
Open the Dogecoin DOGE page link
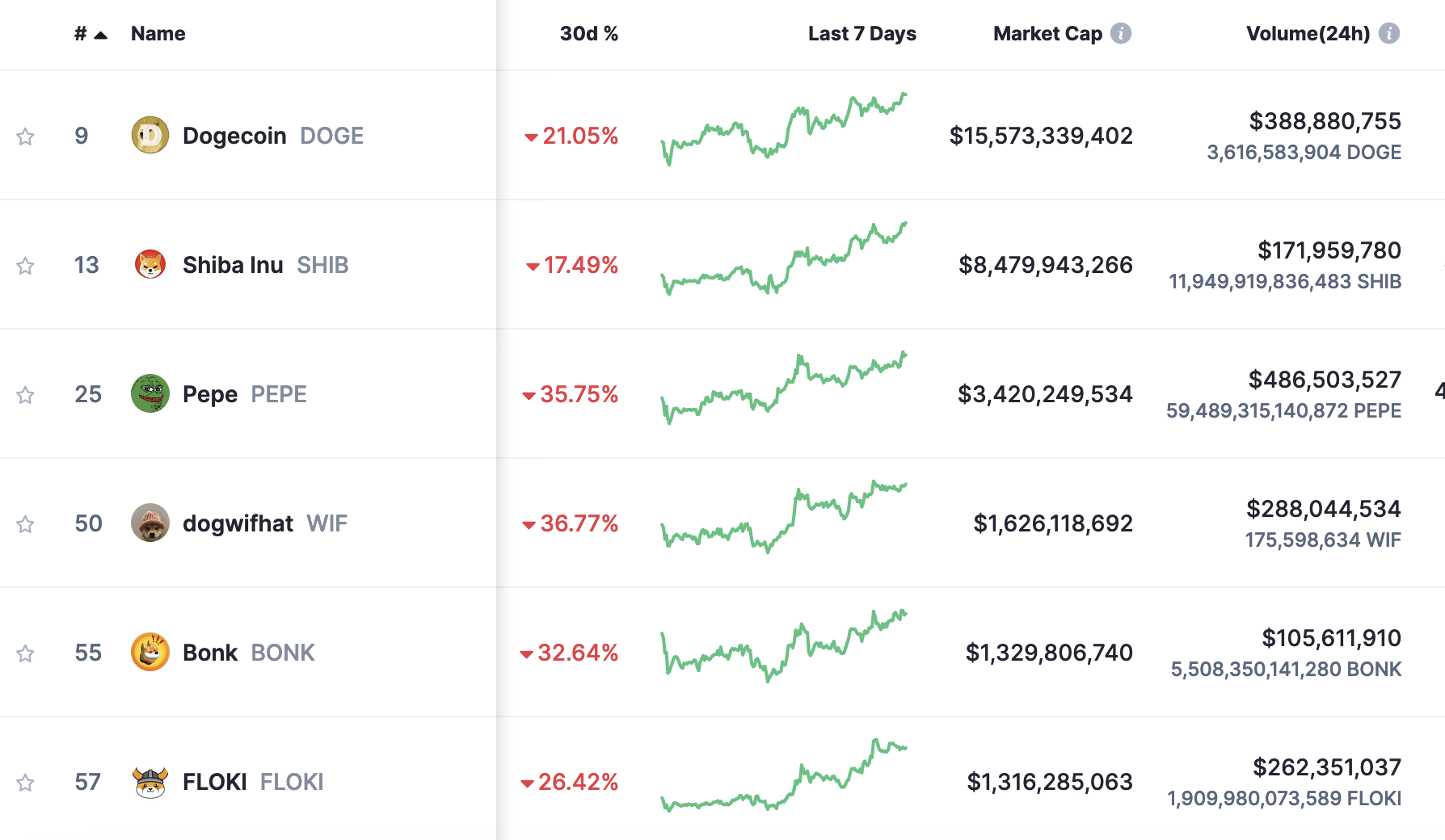tap(273, 136)
